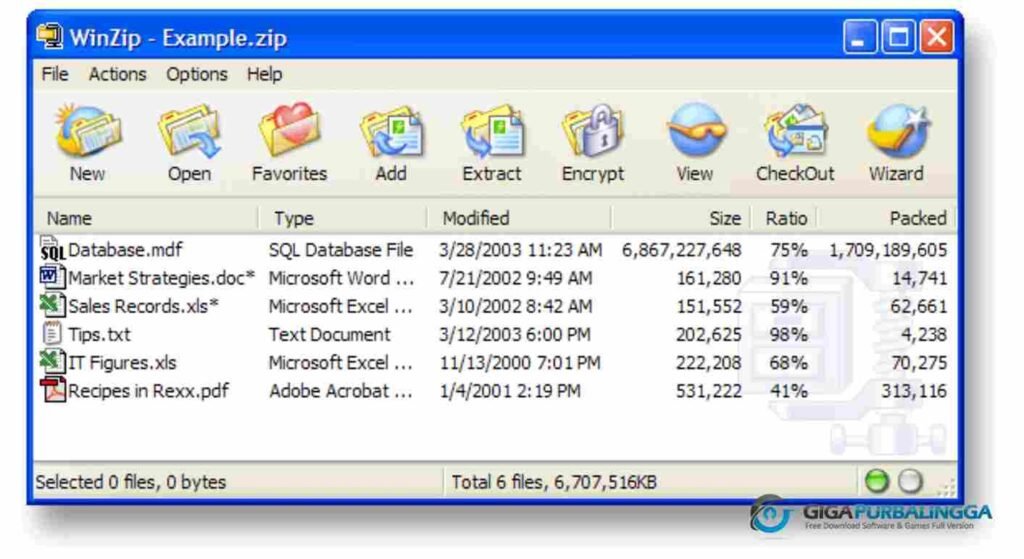Select the Recipes in Rexx.pdf file name
This screenshot has width=1024, height=559.
pos(149,391)
